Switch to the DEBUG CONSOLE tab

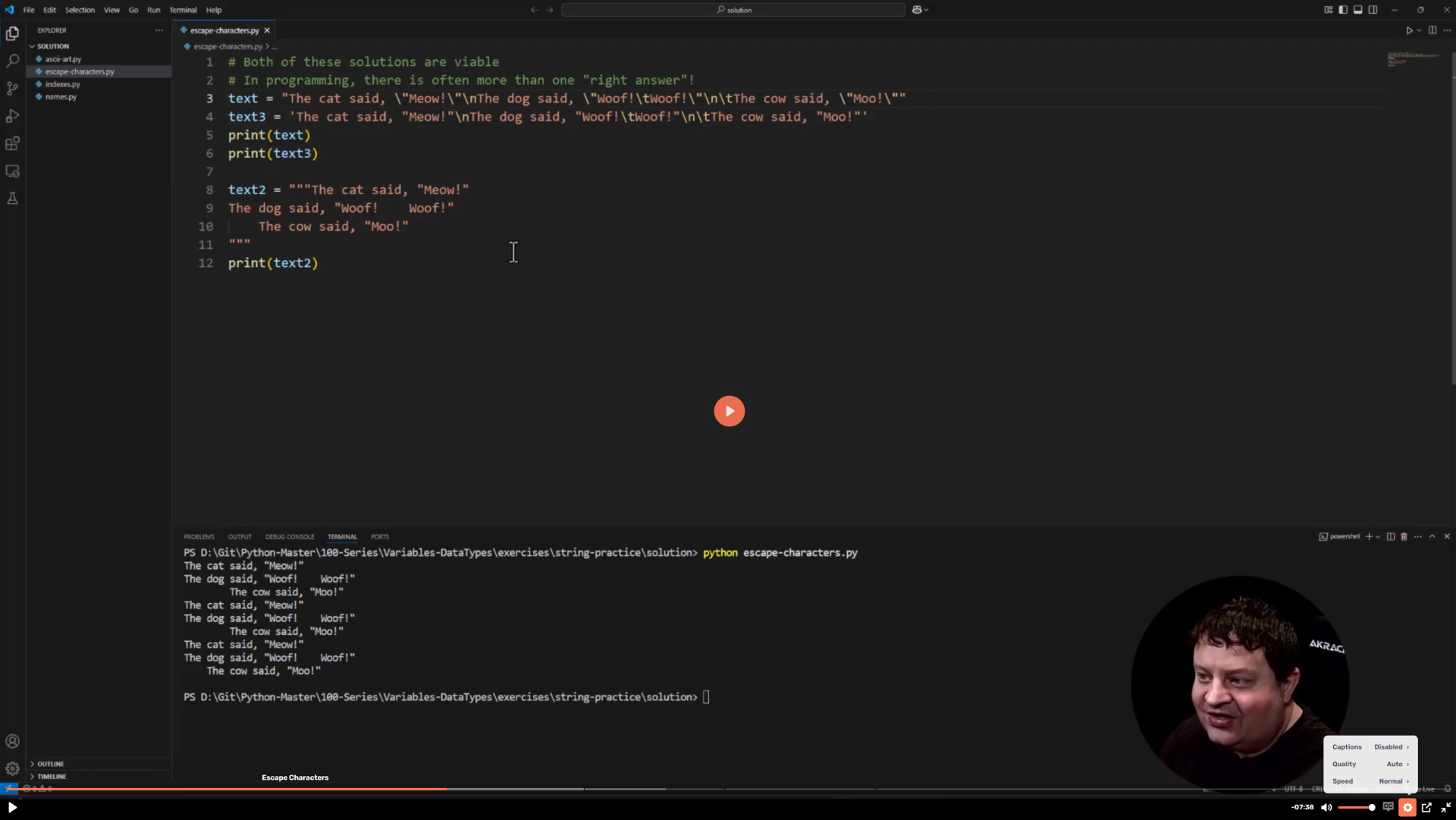tap(290, 537)
